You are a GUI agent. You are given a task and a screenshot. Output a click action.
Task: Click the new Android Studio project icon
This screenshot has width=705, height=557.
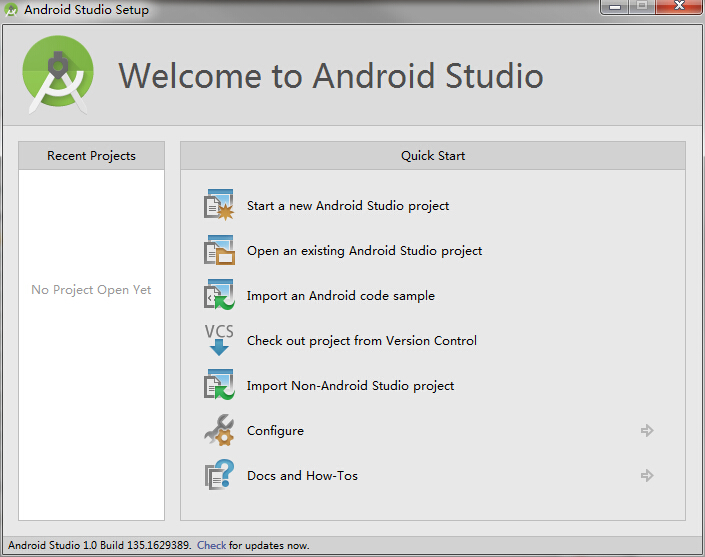pyautogui.click(x=219, y=205)
